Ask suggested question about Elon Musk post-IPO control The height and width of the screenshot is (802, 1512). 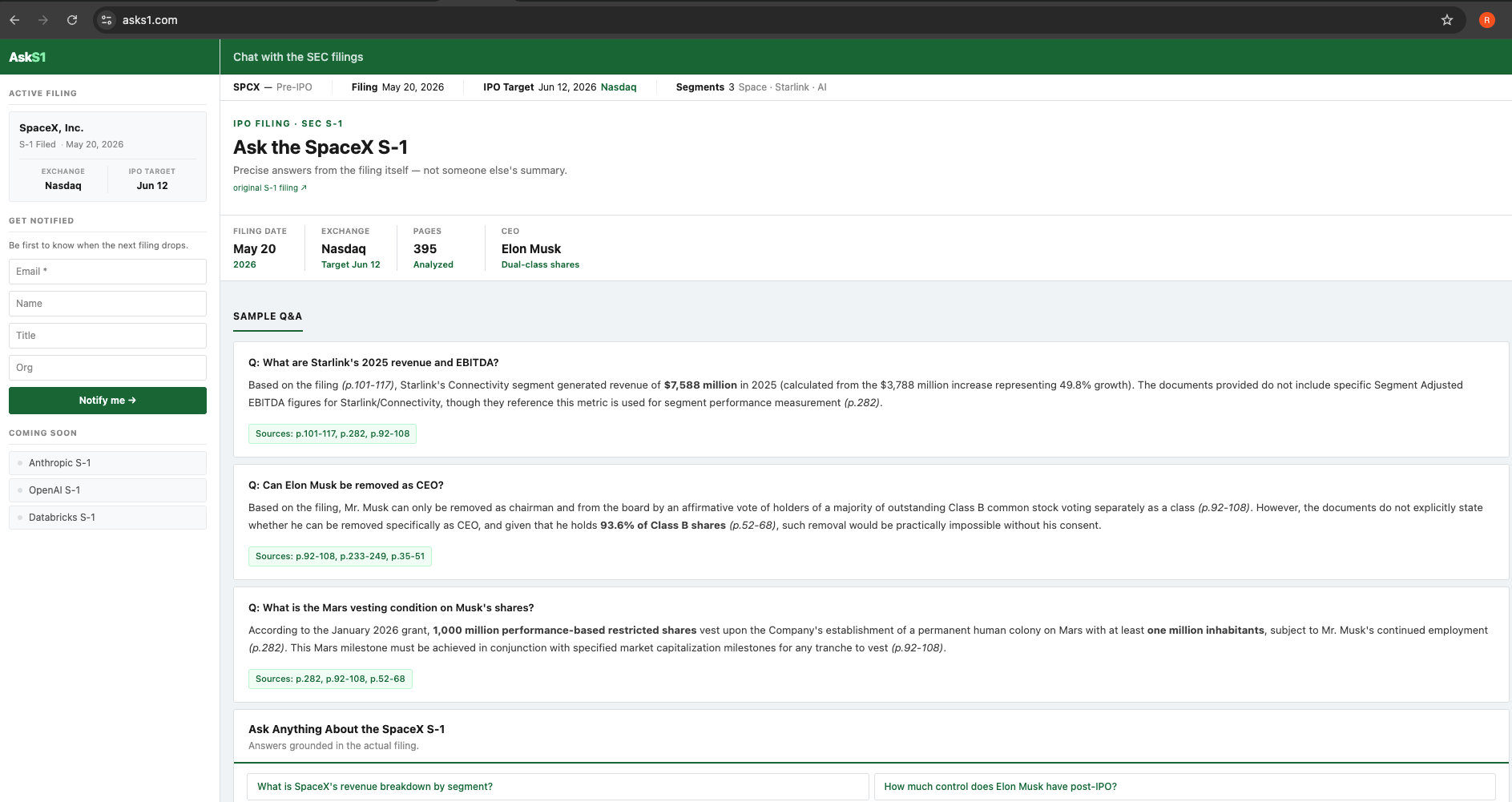pyautogui.click(x=1185, y=787)
